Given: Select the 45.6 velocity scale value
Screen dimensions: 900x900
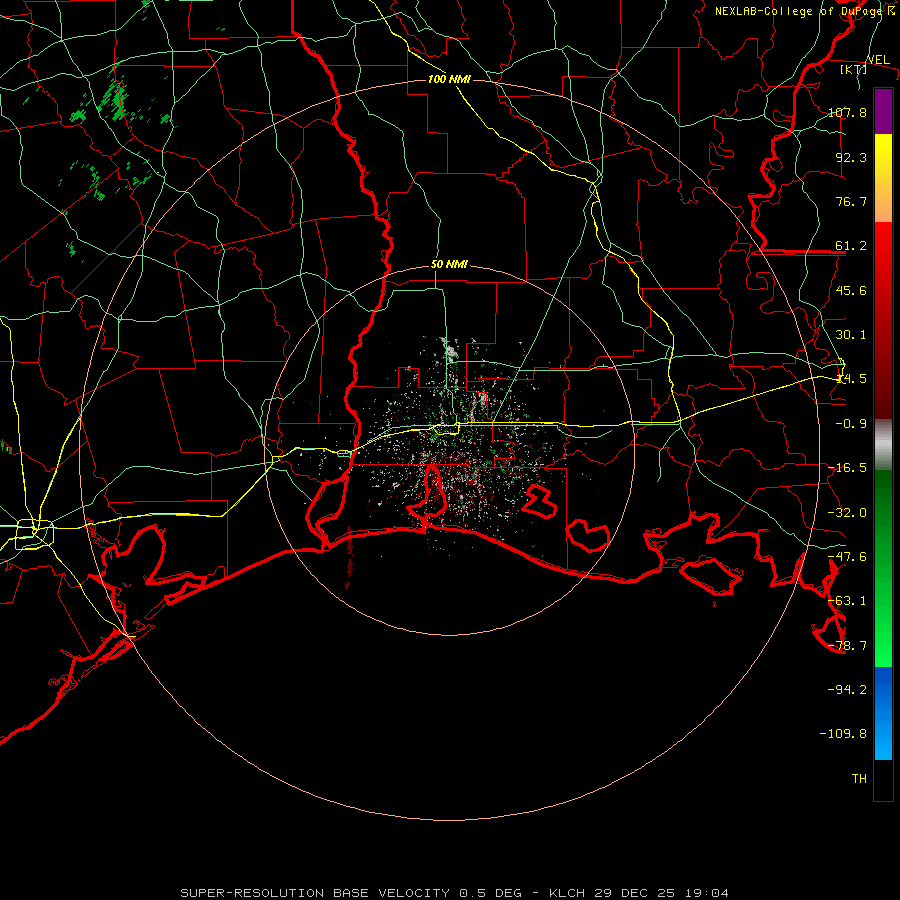Looking at the screenshot, I should point(851,290).
